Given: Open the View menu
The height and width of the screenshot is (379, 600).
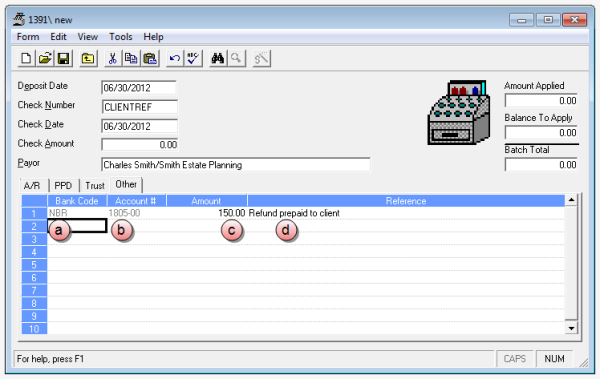Looking at the screenshot, I should pyautogui.click(x=88, y=37).
